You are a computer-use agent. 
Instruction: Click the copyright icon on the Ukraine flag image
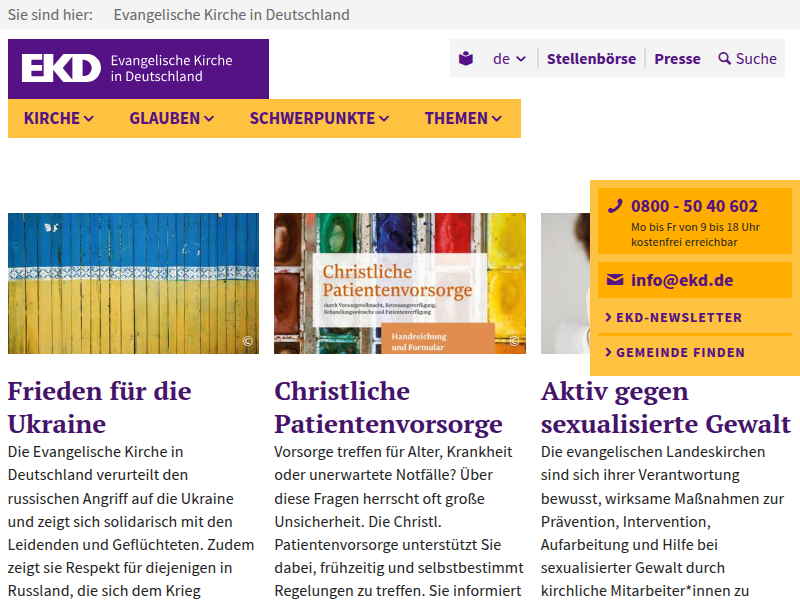[x=248, y=342]
